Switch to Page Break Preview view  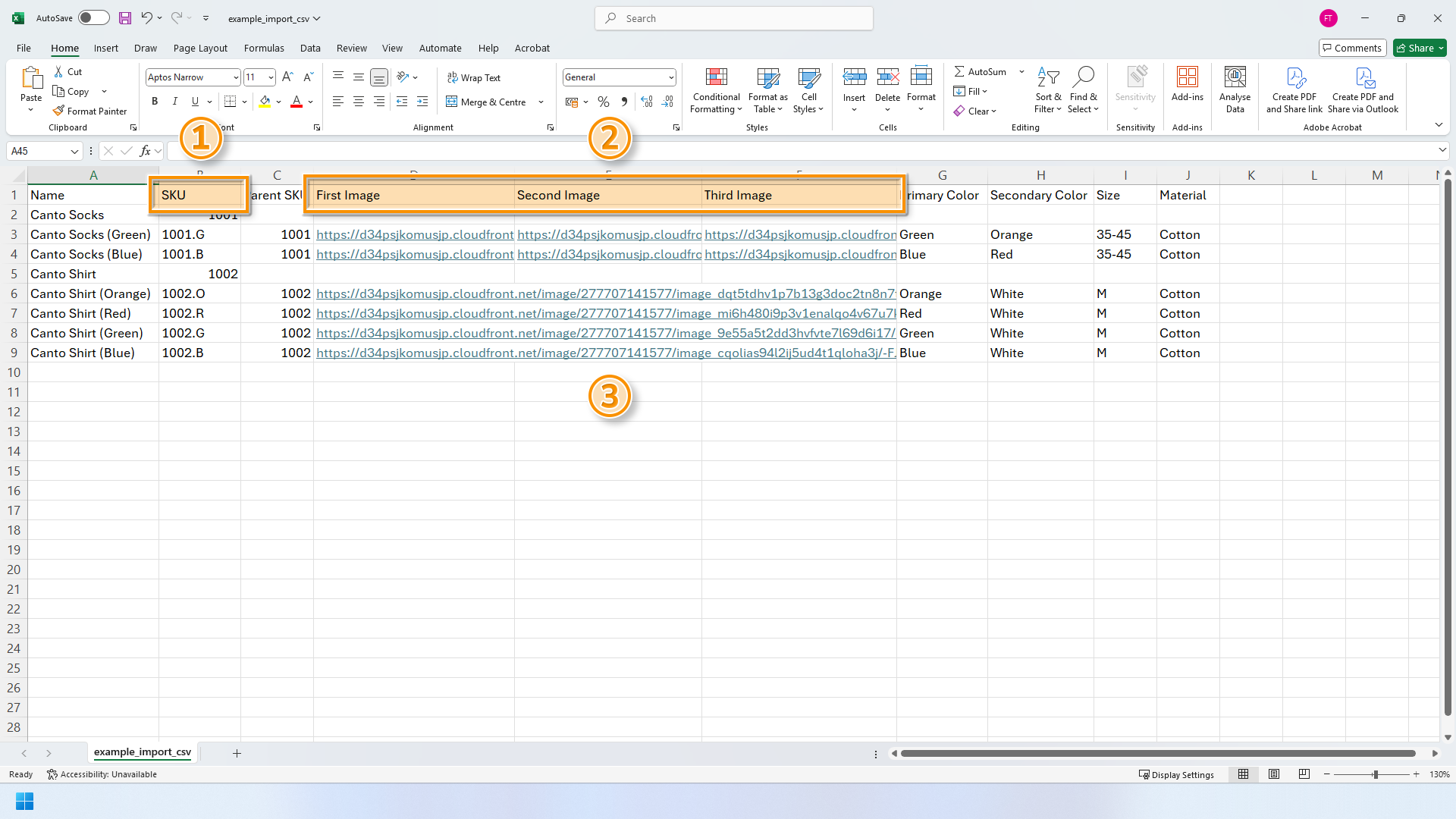(1304, 774)
